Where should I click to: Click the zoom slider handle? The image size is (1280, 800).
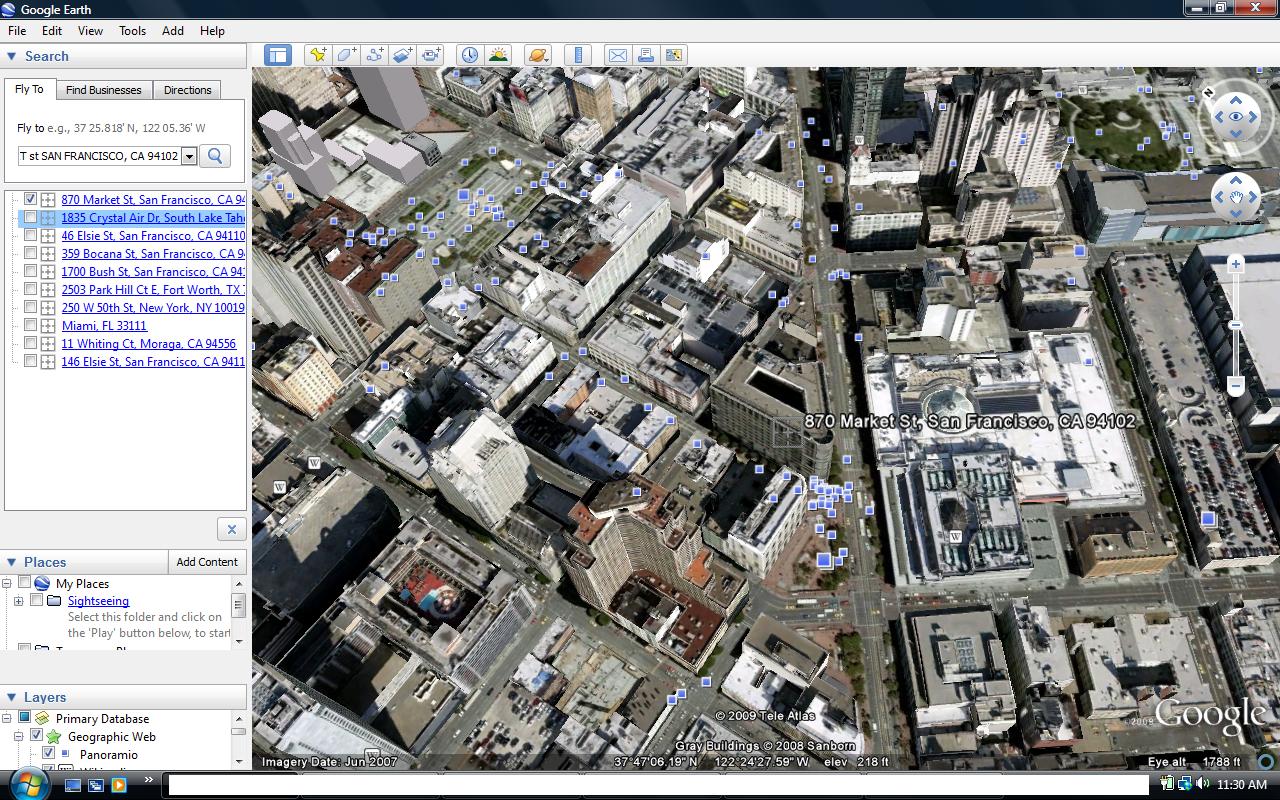pyautogui.click(x=1236, y=325)
